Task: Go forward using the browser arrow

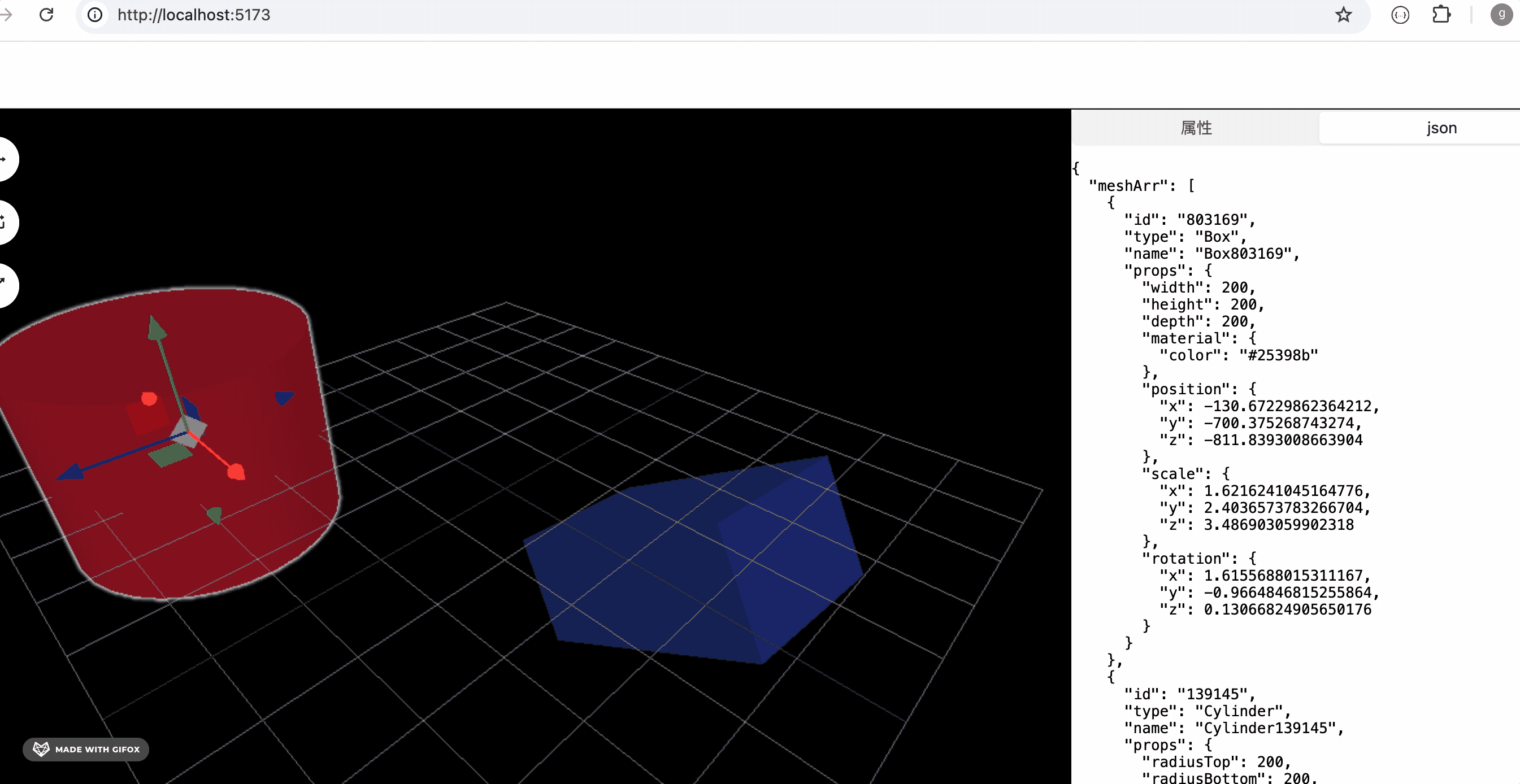Action: click(6, 15)
